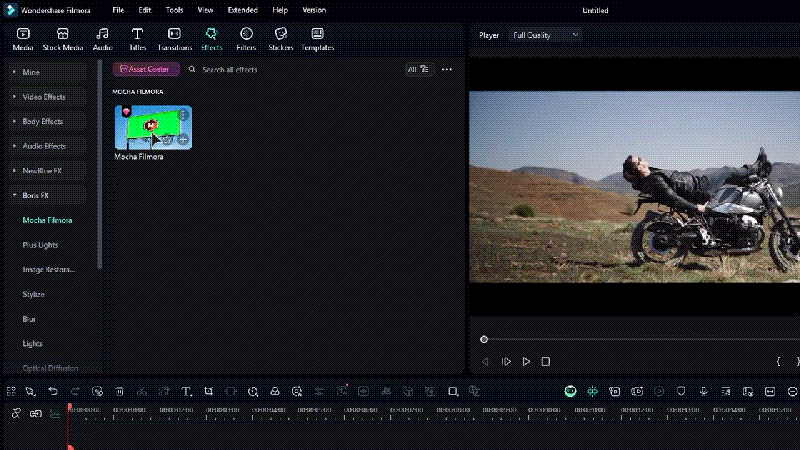Toggle the auto ripple link icon
The image size is (800, 450).
[36, 413]
